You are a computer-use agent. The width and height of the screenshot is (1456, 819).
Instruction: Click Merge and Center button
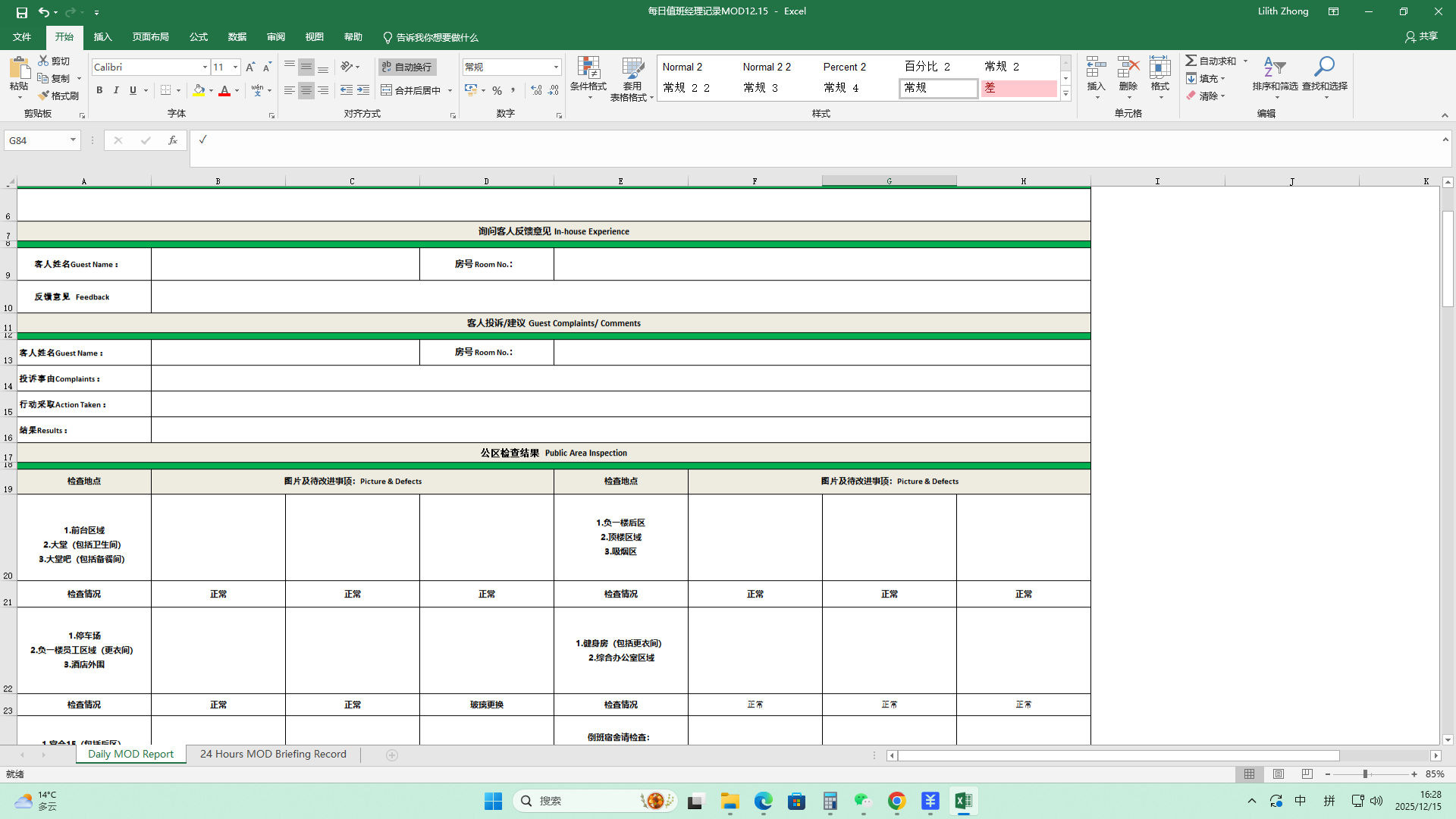pyautogui.click(x=410, y=90)
